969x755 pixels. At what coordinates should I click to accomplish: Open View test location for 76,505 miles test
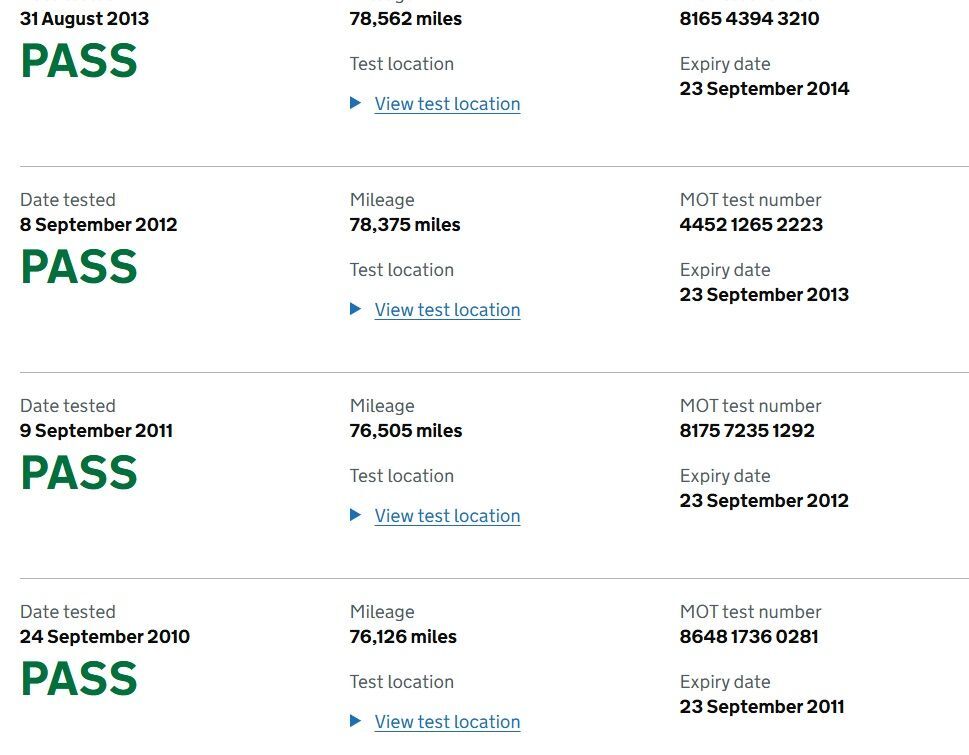click(447, 516)
